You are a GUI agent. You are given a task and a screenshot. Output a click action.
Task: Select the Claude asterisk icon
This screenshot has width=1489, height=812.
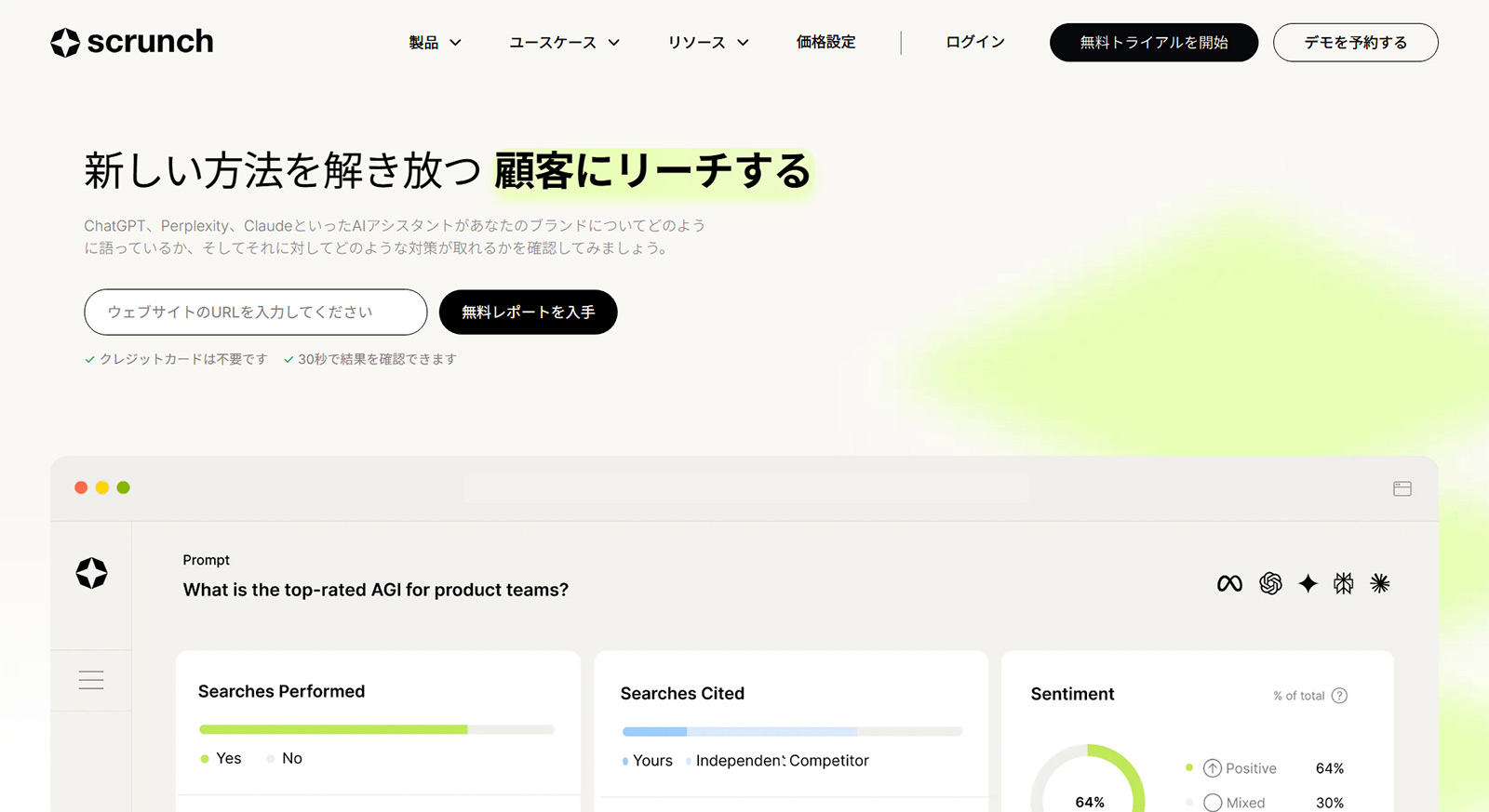pyautogui.click(x=1380, y=583)
